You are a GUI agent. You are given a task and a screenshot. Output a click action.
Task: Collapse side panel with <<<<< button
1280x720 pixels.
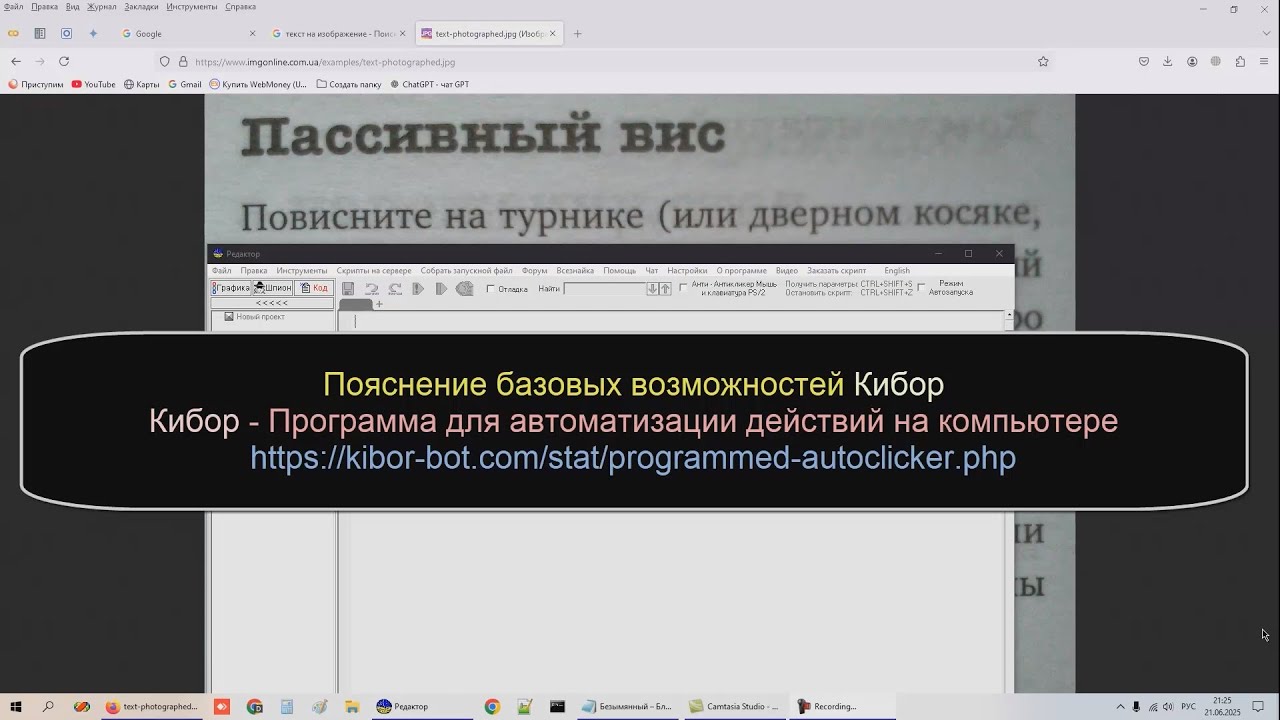coord(272,303)
